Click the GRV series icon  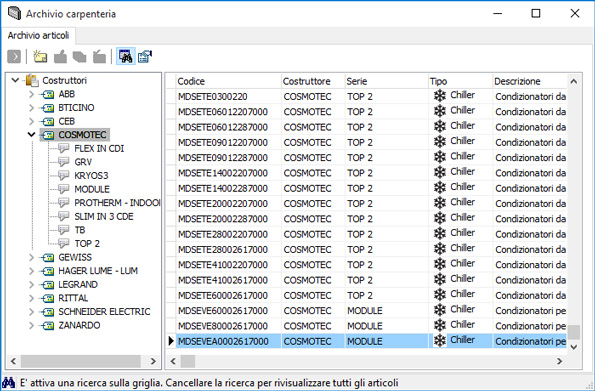[63, 162]
